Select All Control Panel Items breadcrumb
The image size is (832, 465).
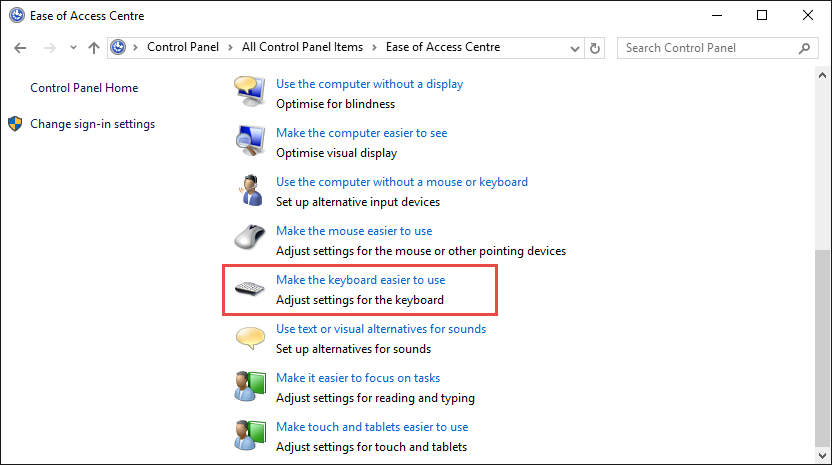302,47
